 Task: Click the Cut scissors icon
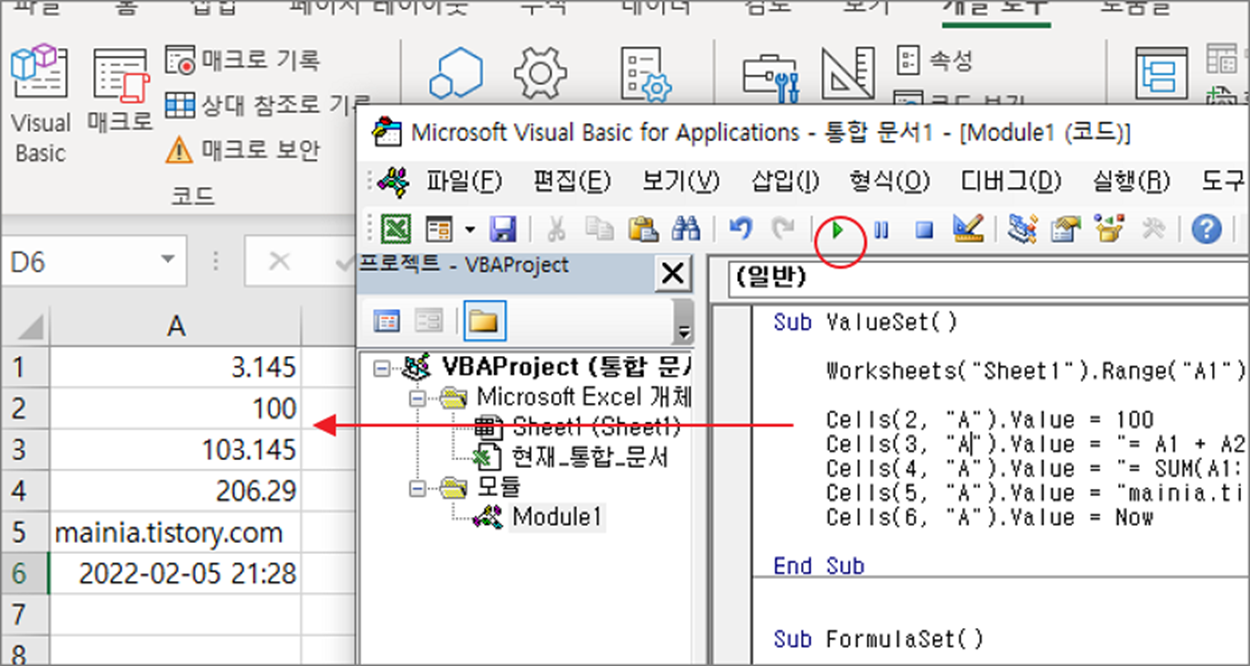[556, 230]
